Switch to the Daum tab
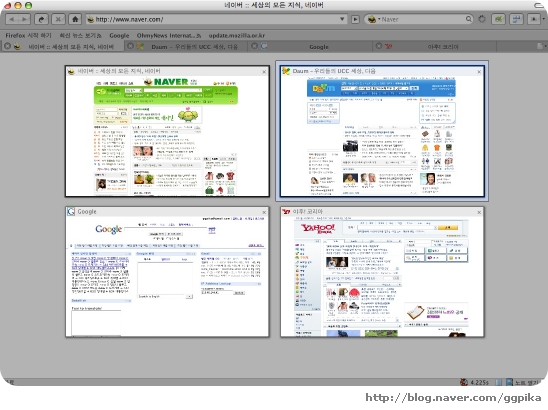This screenshot has width=548, height=410. click(186, 46)
